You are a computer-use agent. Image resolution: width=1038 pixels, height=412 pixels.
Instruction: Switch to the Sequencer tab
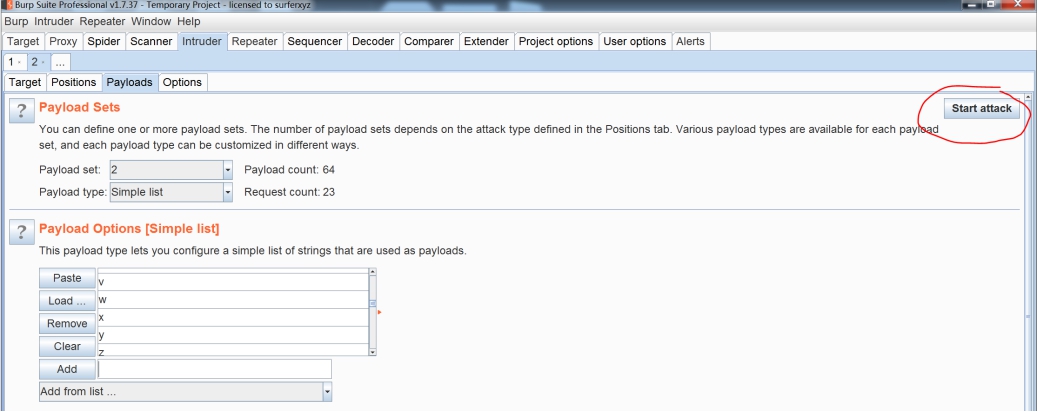314,41
